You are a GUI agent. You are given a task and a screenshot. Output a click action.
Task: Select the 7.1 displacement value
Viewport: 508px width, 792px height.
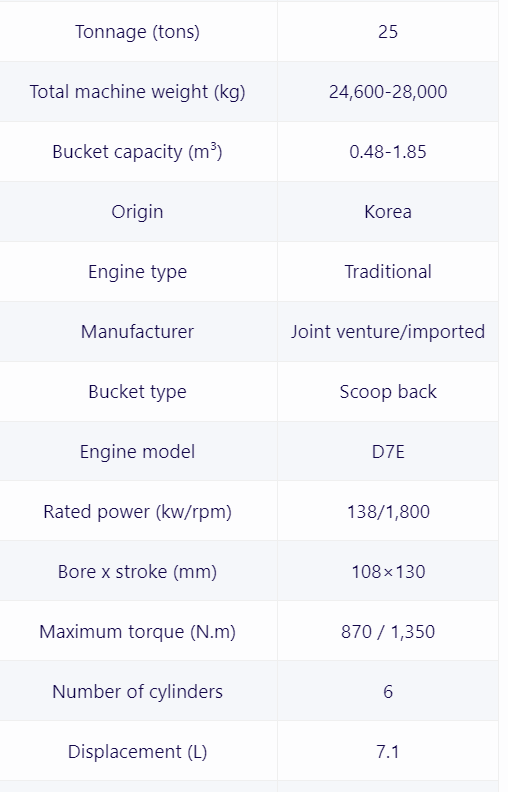388,752
